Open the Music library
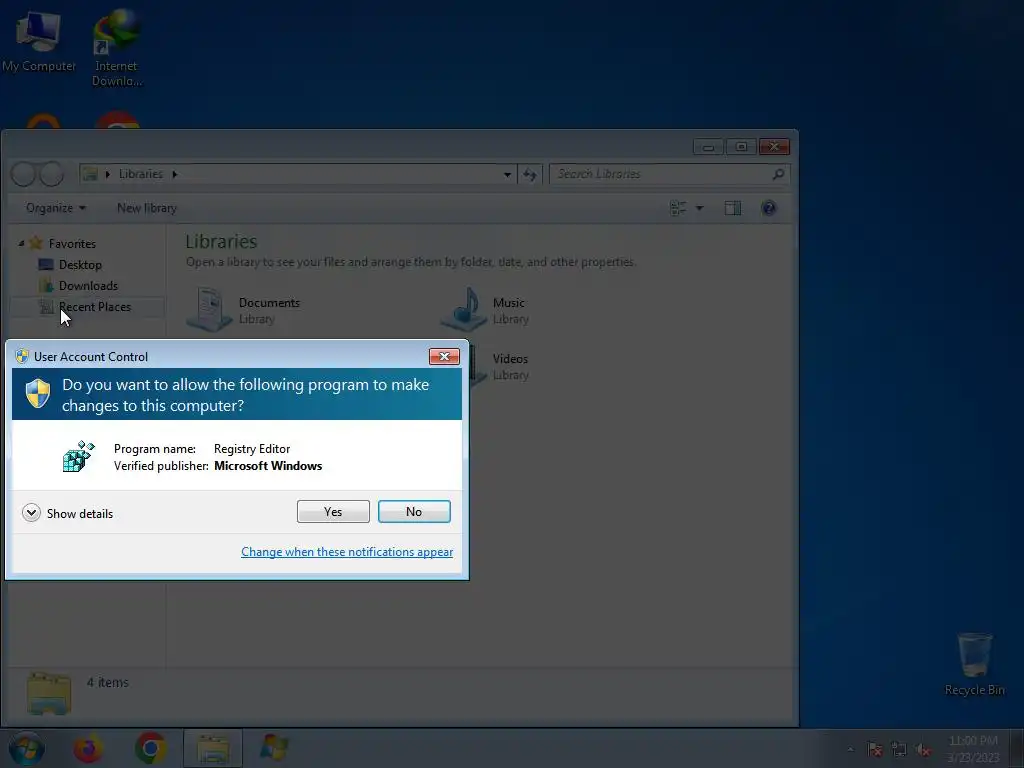This screenshot has width=1024, height=768. (484, 310)
